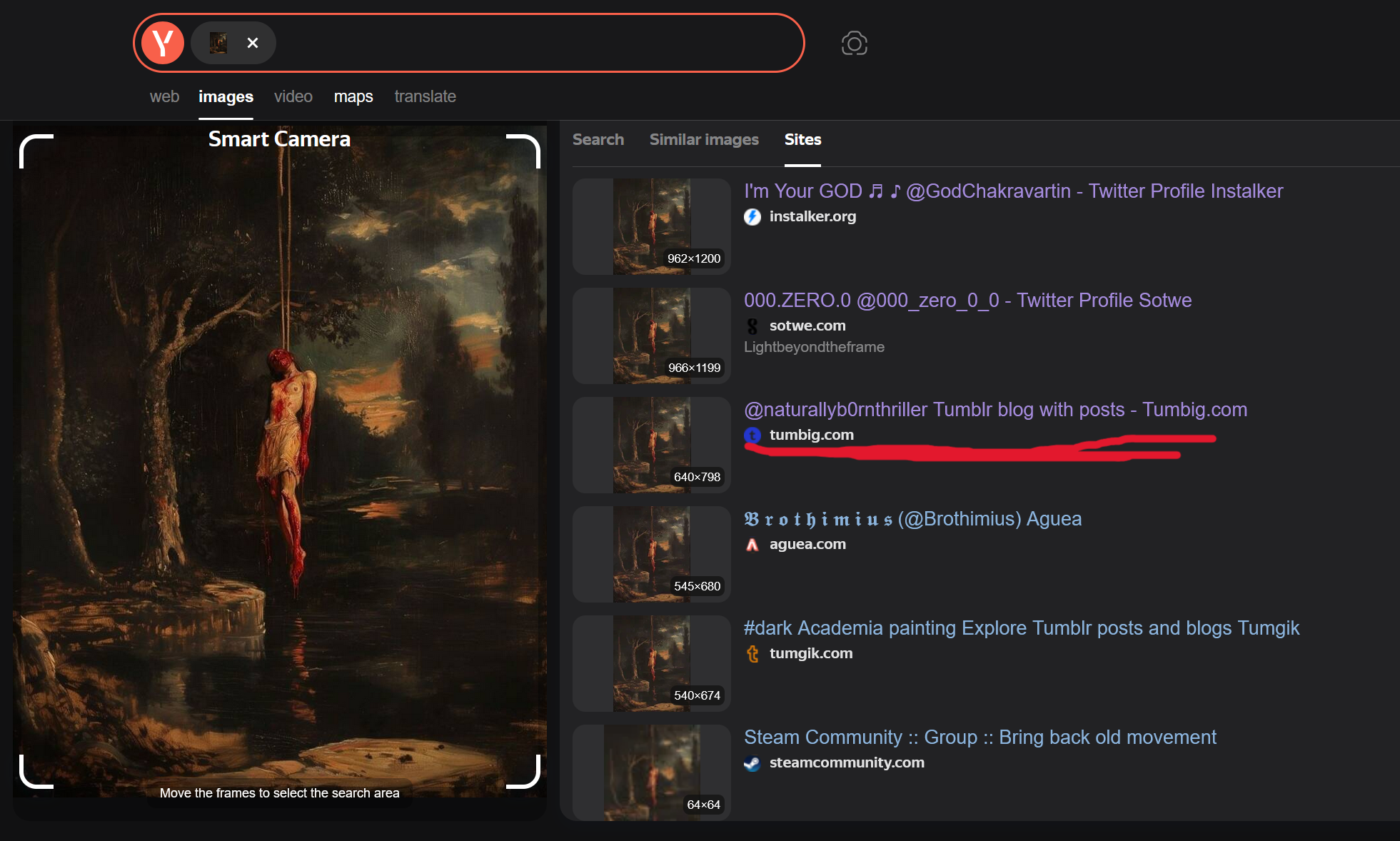The image size is (1400, 841).
Task: Click the top-left crop frame corner handle
Action: point(36,151)
